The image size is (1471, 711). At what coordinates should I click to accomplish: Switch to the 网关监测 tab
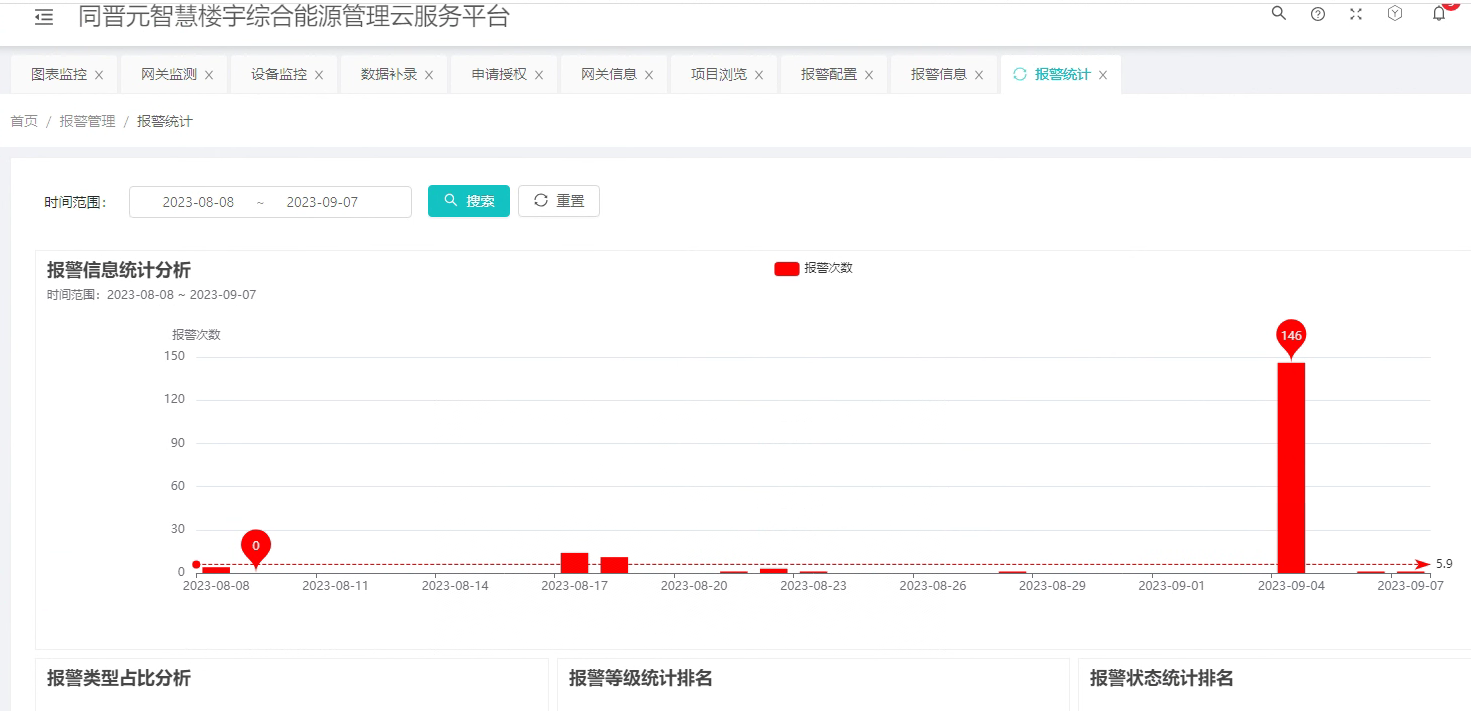tap(169, 74)
